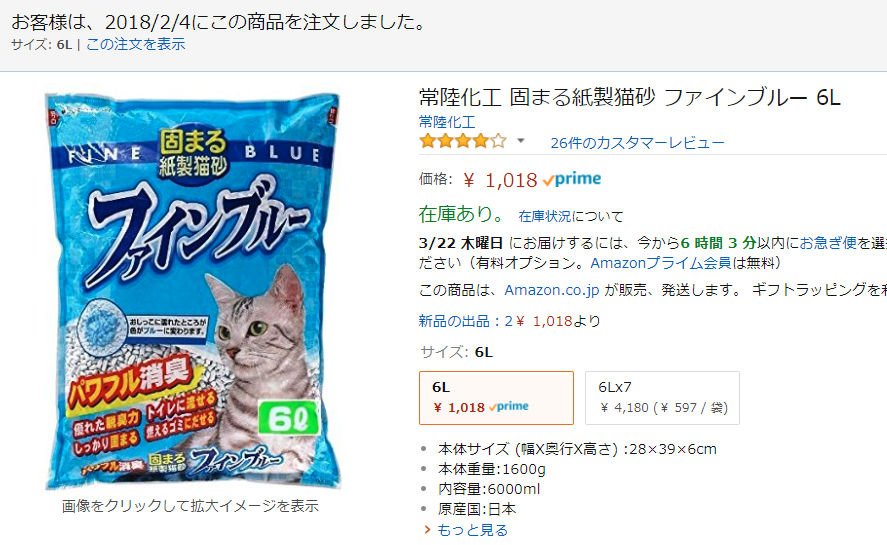Click the prime logo beside the price

pyautogui.click(x=572, y=179)
